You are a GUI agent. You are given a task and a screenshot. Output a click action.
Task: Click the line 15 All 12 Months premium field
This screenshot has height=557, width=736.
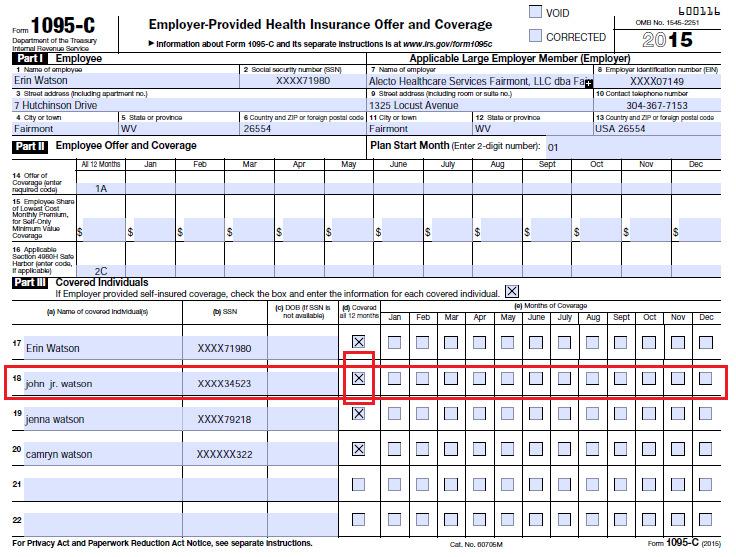click(x=104, y=229)
